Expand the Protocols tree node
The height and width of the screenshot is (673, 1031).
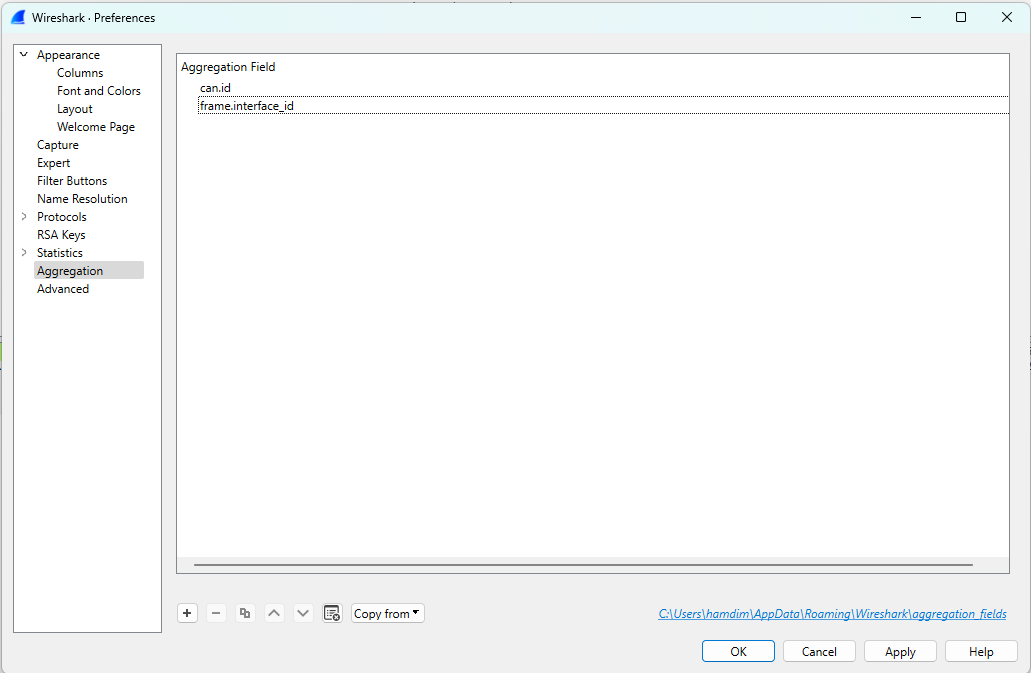coord(24,216)
